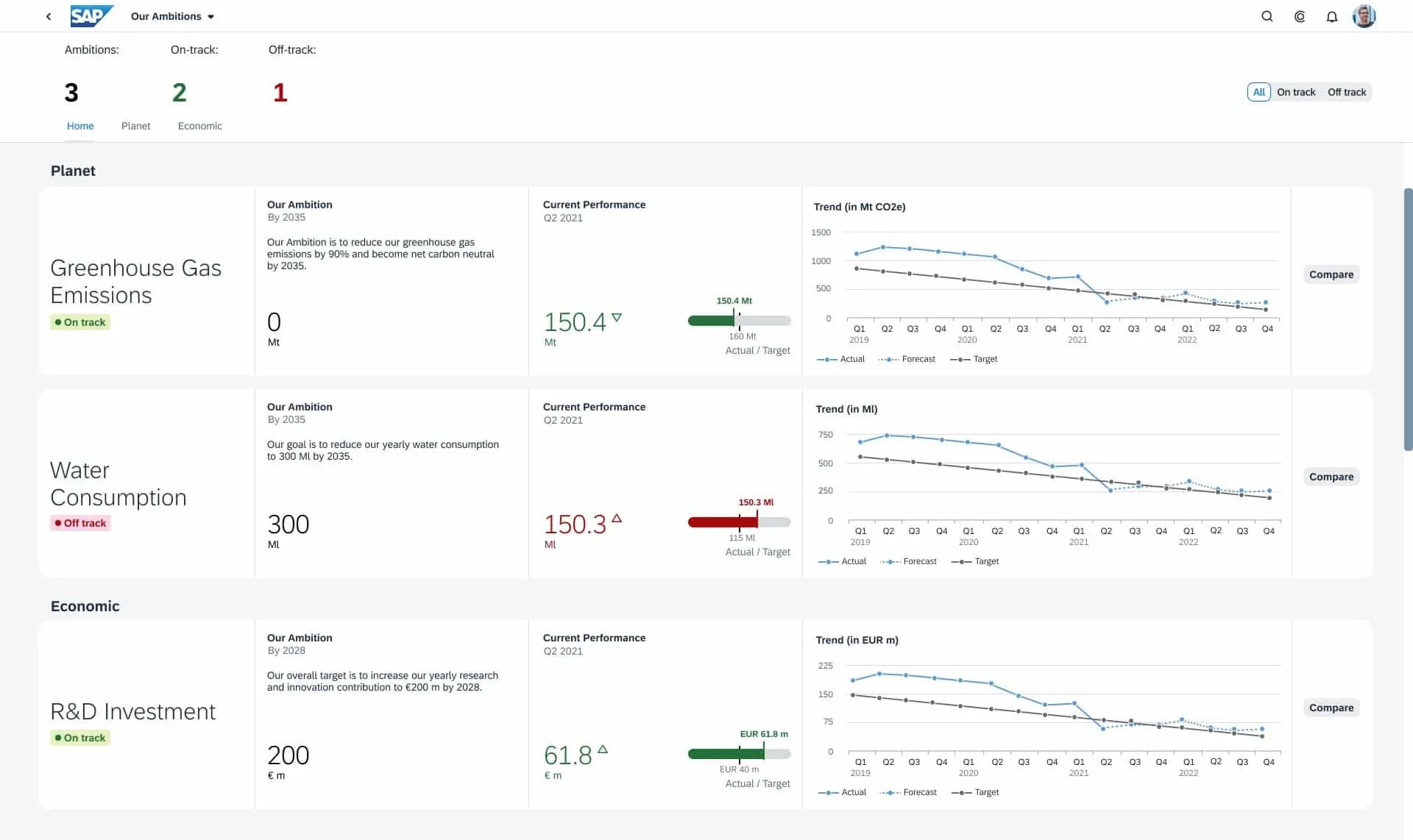Select the Off track filter toggle
The height and width of the screenshot is (840, 1413).
1346,92
